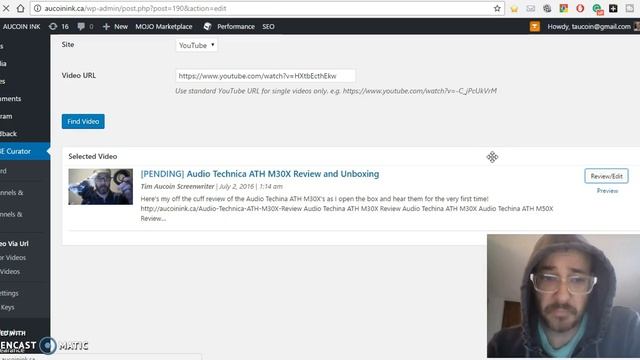This screenshot has width=640, height=360.
Task: Click the Tim Aucoin Screenwriter author text
Action: coord(177,186)
